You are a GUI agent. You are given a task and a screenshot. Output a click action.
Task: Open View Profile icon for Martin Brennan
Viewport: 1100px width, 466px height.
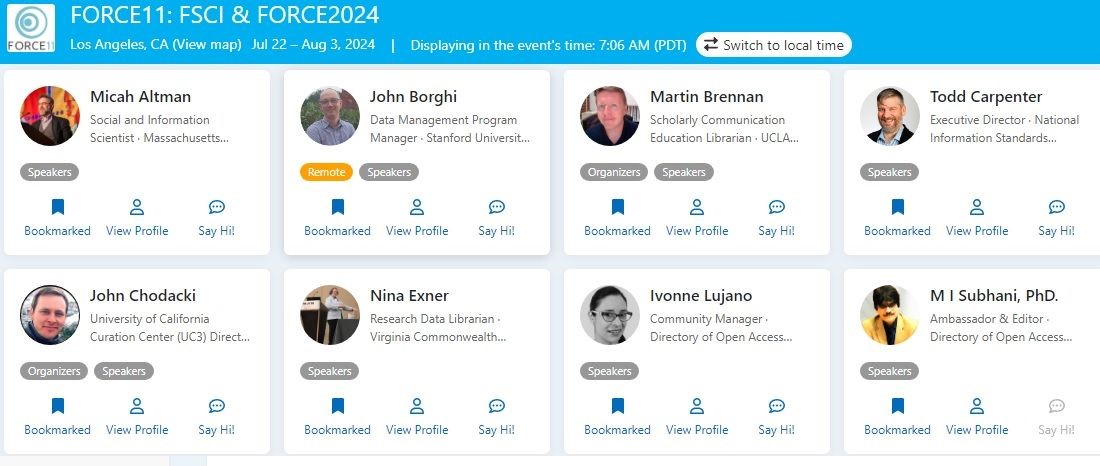697,208
